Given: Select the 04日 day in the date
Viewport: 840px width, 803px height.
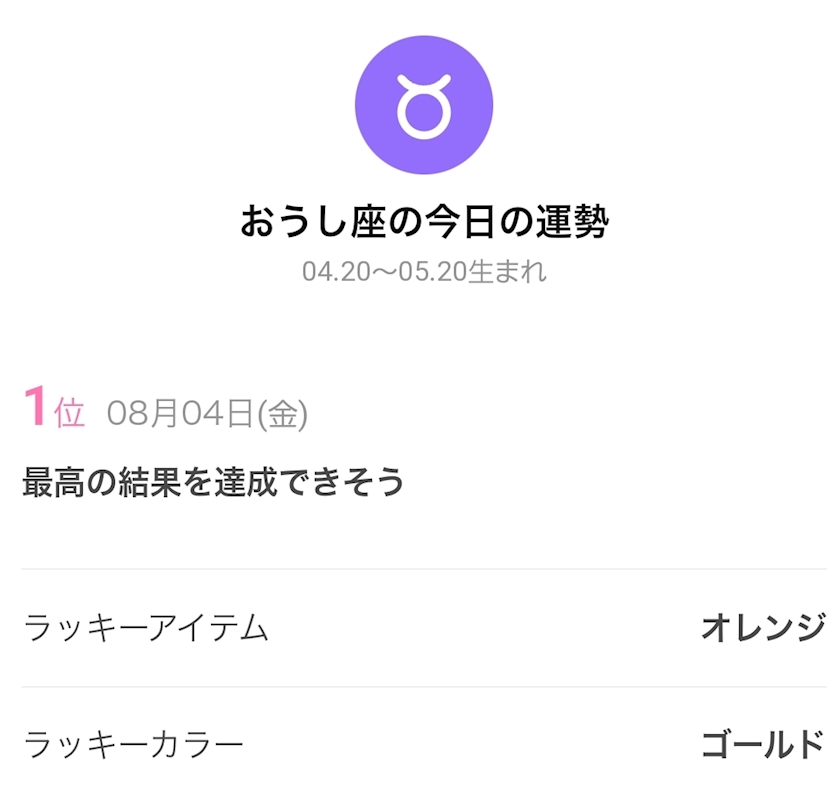Looking at the screenshot, I should pyautogui.click(x=218, y=414).
